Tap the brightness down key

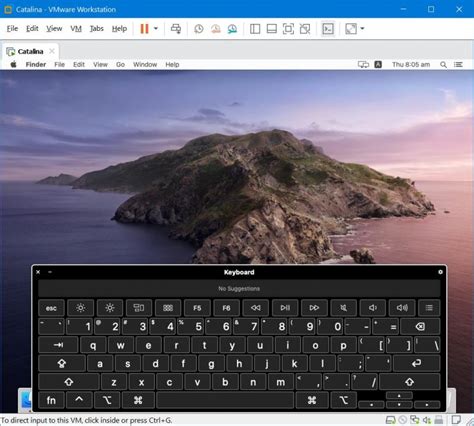[x=80, y=308]
